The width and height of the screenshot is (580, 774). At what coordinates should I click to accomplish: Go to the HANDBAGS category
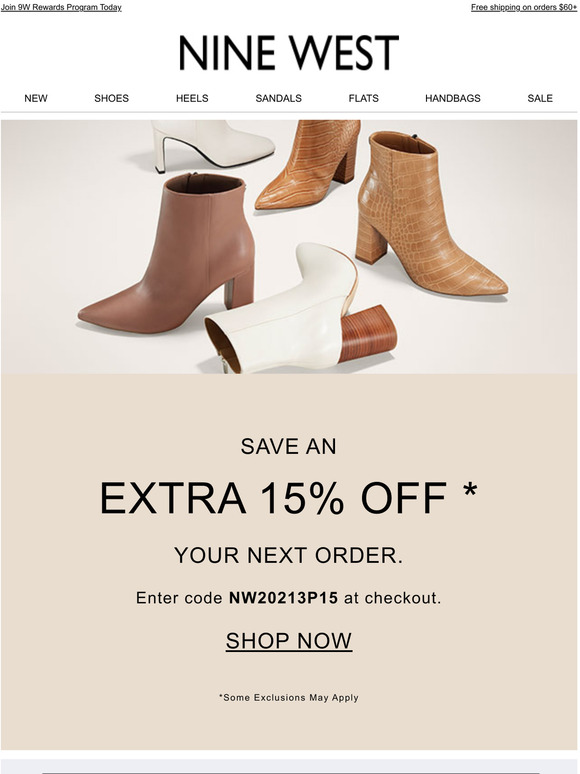(x=453, y=98)
